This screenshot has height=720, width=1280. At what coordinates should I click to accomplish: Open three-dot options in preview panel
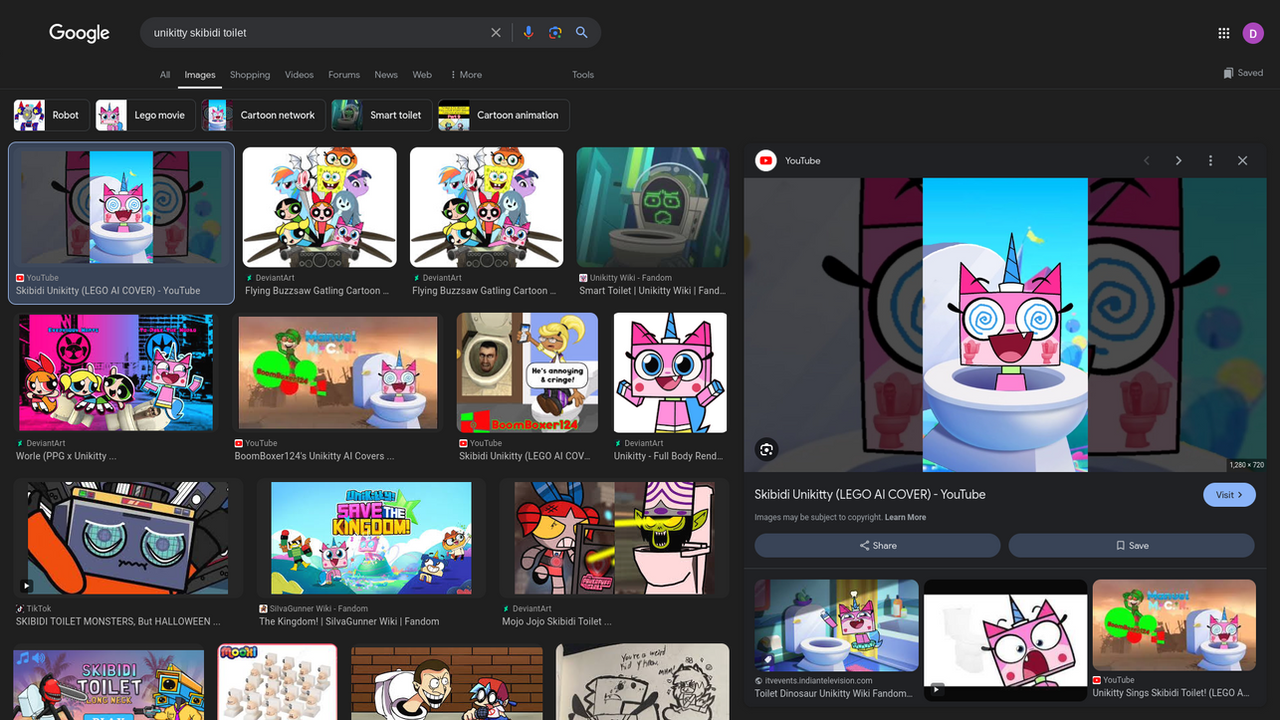pos(1211,161)
